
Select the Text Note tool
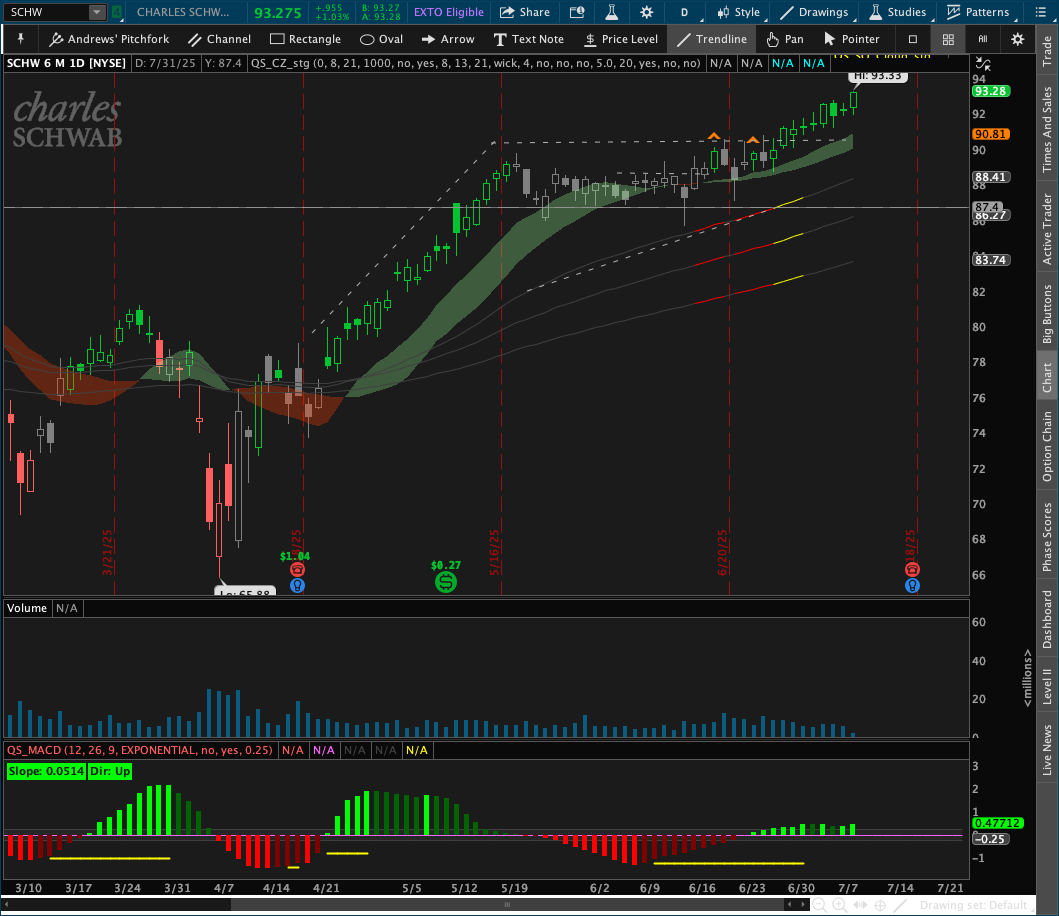tap(529, 39)
